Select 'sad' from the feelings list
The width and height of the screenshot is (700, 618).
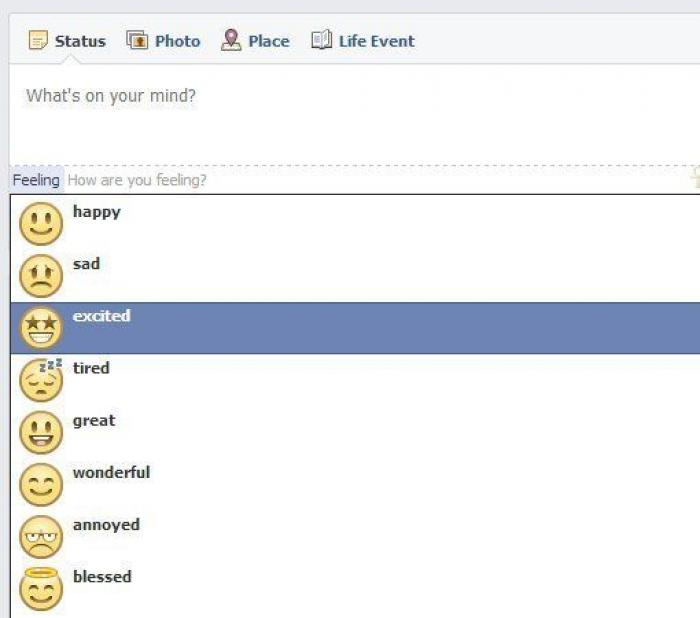[x=86, y=264]
